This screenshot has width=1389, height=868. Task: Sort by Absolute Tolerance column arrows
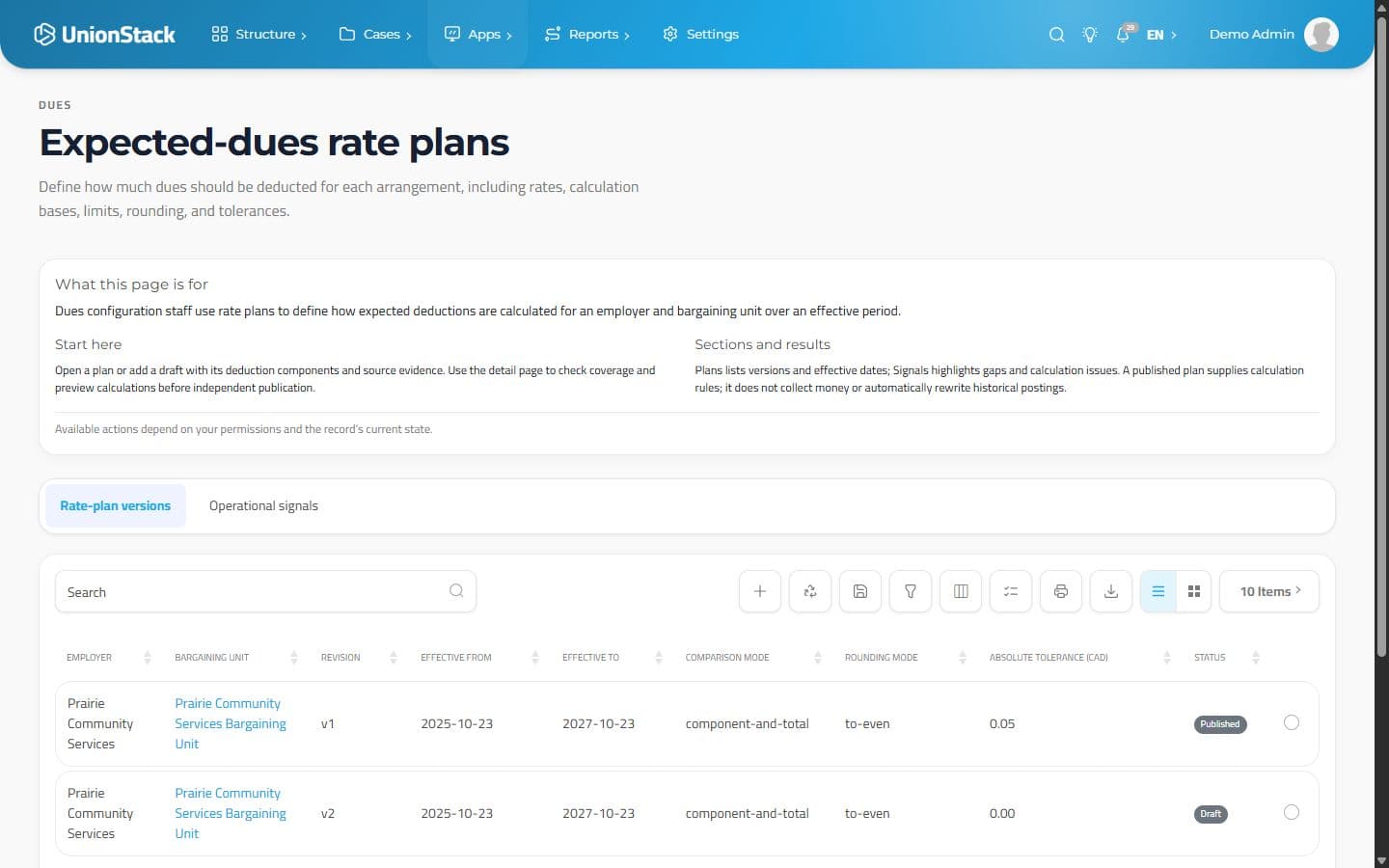pyautogui.click(x=1167, y=658)
